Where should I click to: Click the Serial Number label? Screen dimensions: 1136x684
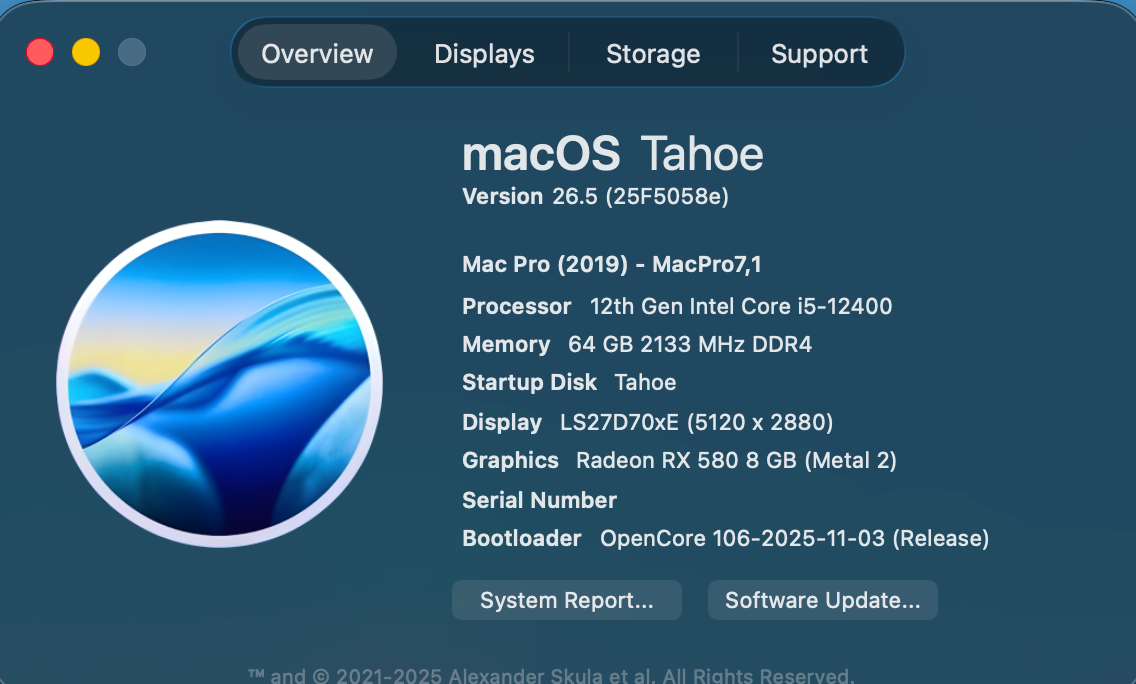(x=539, y=500)
